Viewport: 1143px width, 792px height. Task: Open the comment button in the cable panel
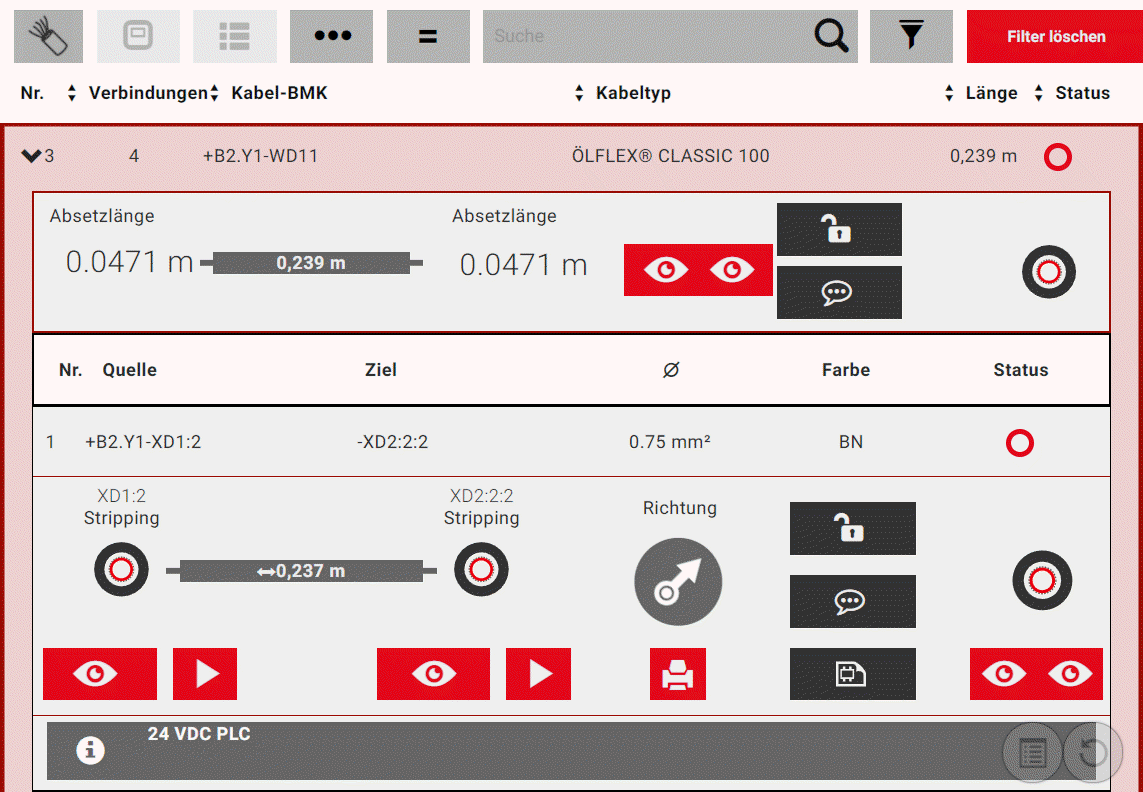(x=839, y=292)
